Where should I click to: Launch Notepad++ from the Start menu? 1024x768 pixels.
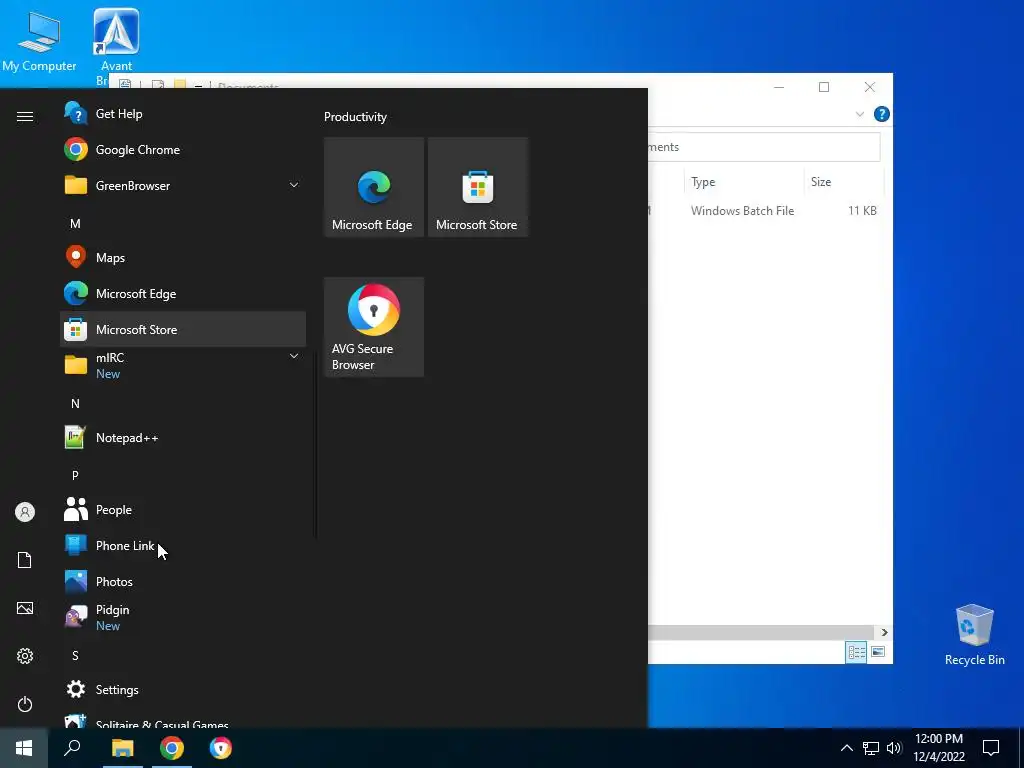coord(183,438)
